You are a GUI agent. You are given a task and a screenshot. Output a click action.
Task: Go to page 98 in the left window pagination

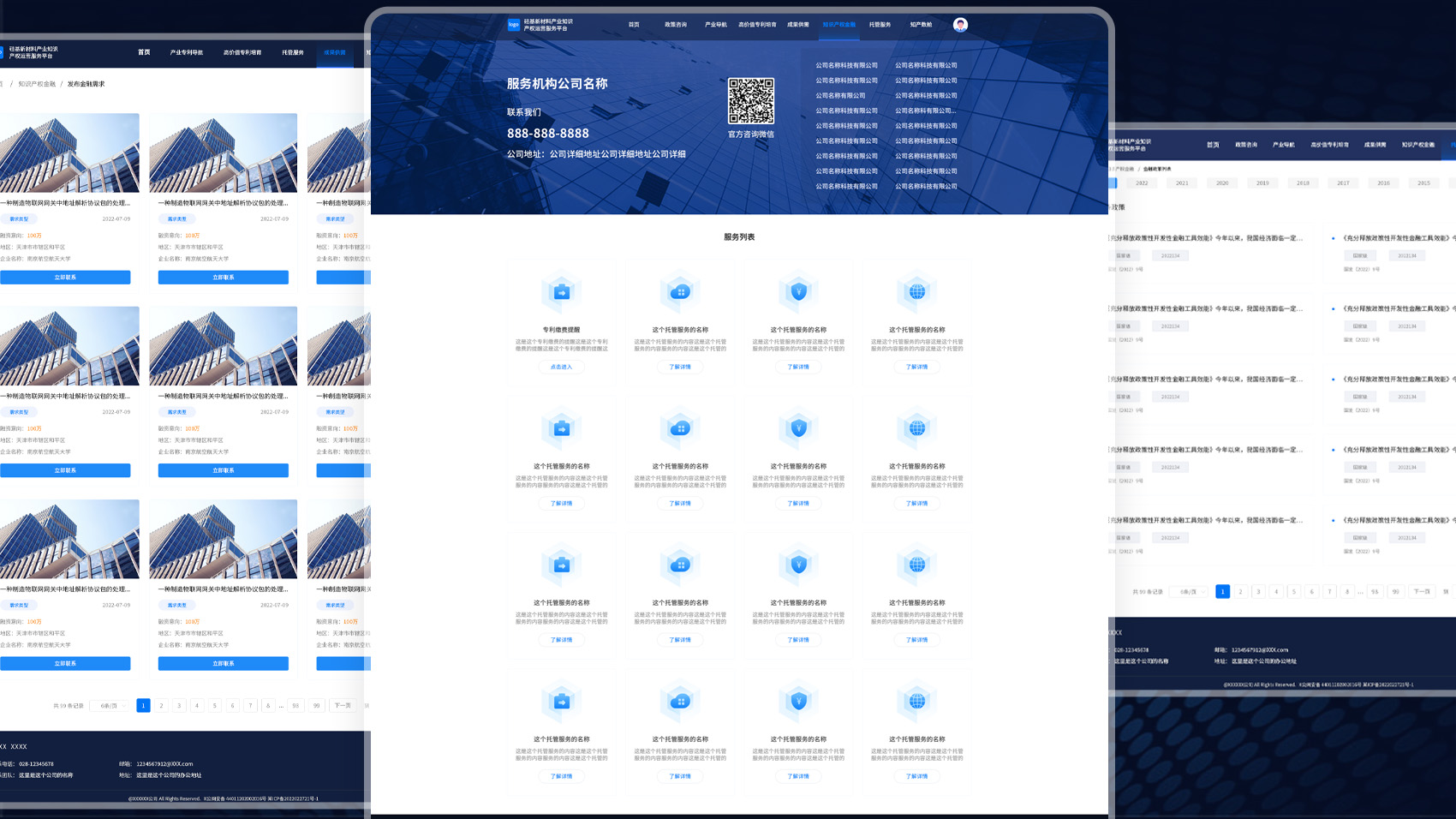(295, 706)
